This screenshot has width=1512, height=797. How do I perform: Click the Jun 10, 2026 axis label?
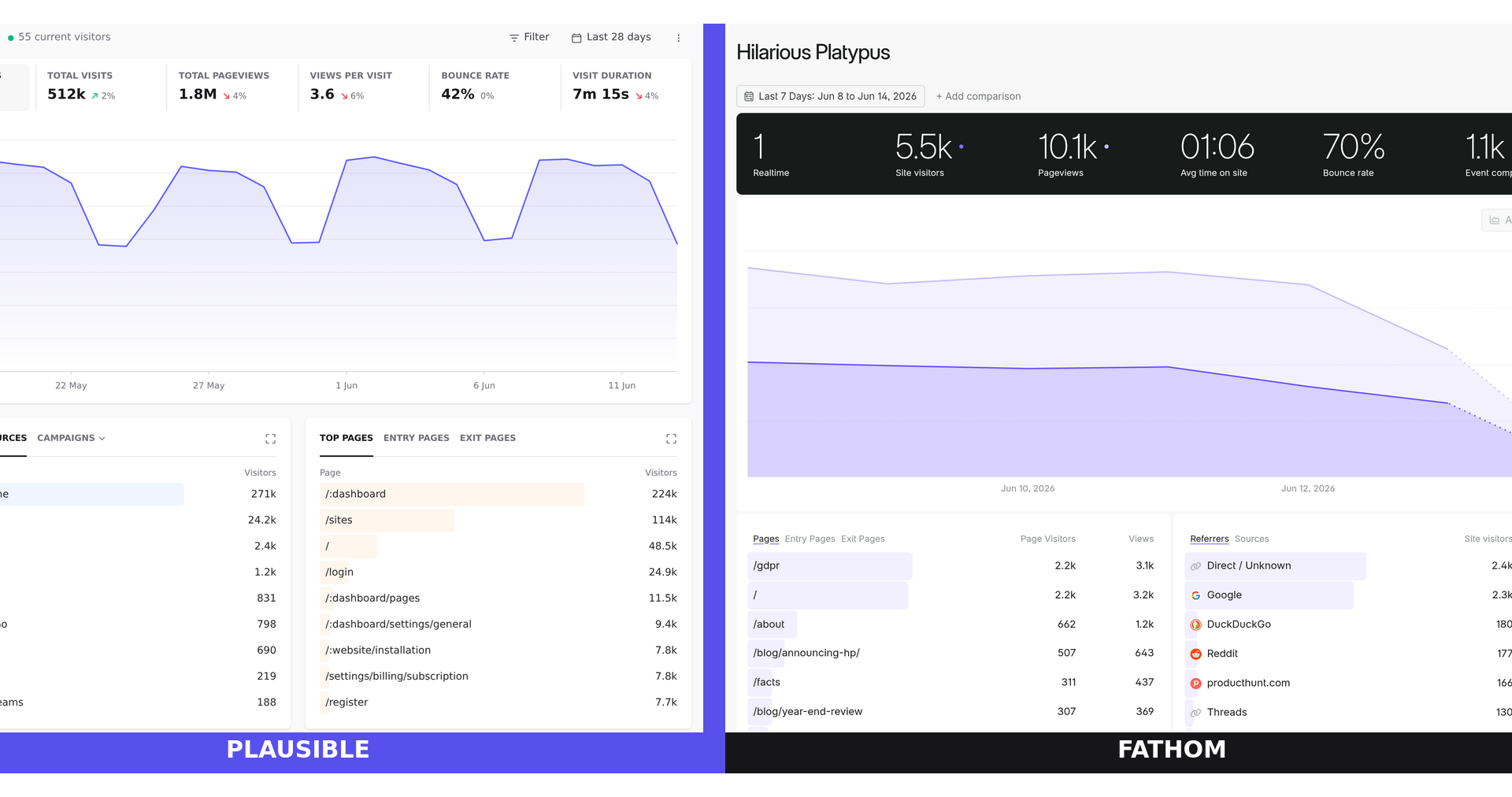[x=1027, y=488]
